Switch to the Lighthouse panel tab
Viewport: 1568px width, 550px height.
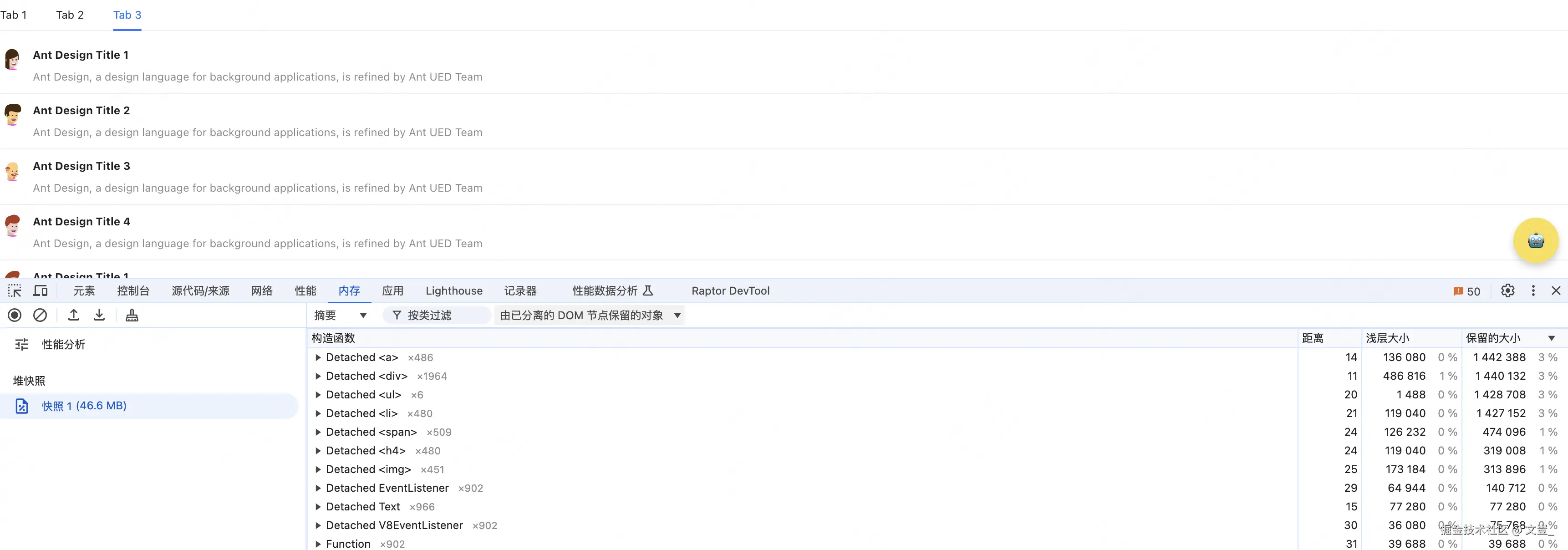[453, 291]
